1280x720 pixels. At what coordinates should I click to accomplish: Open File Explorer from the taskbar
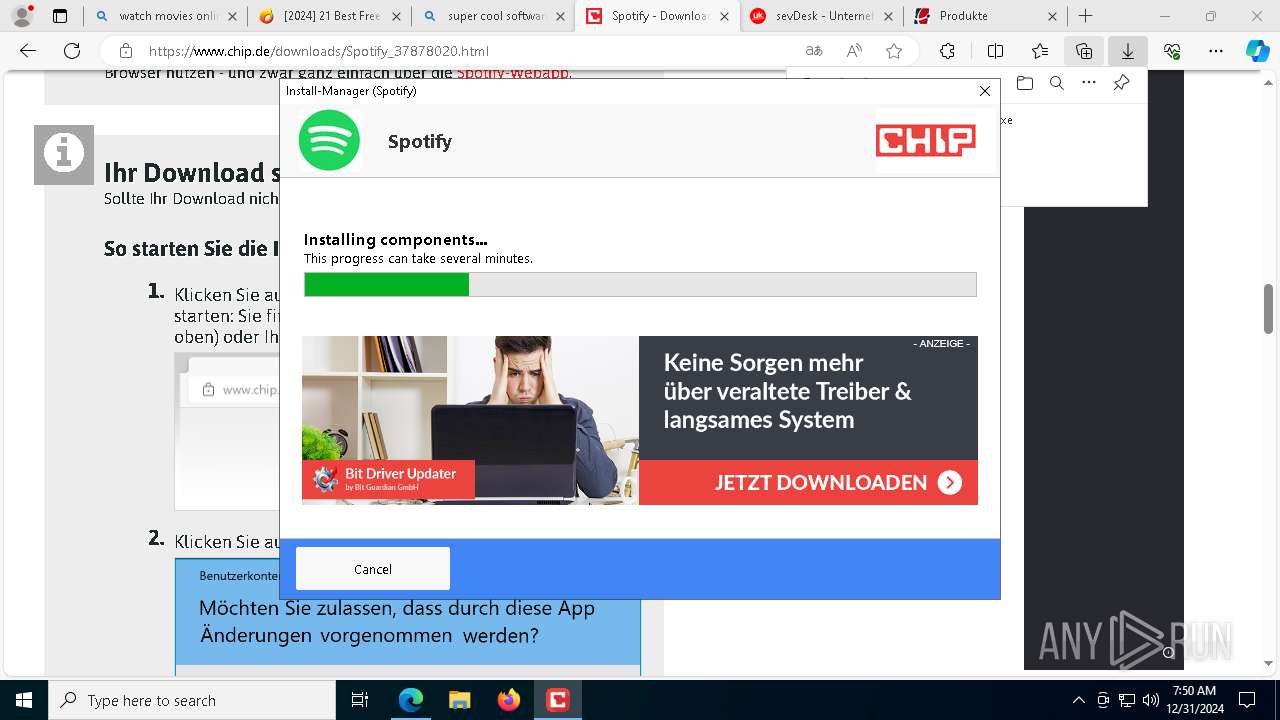pos(459,700)
